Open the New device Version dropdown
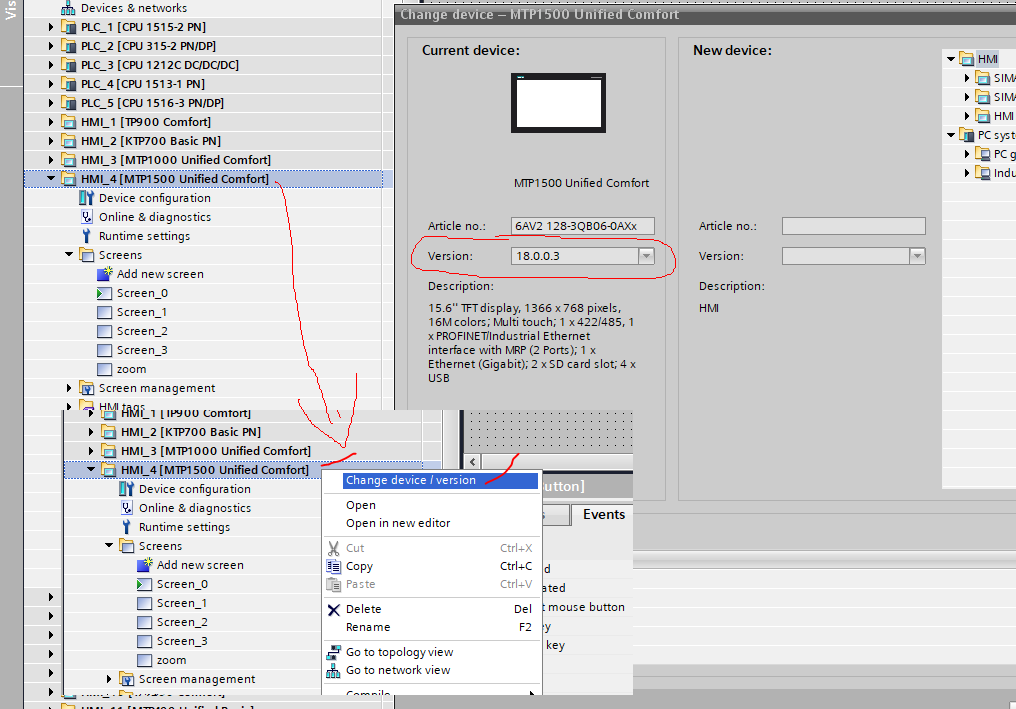Image resolution: width=1016 pixels, height=709 pixels. pos(917,256)
